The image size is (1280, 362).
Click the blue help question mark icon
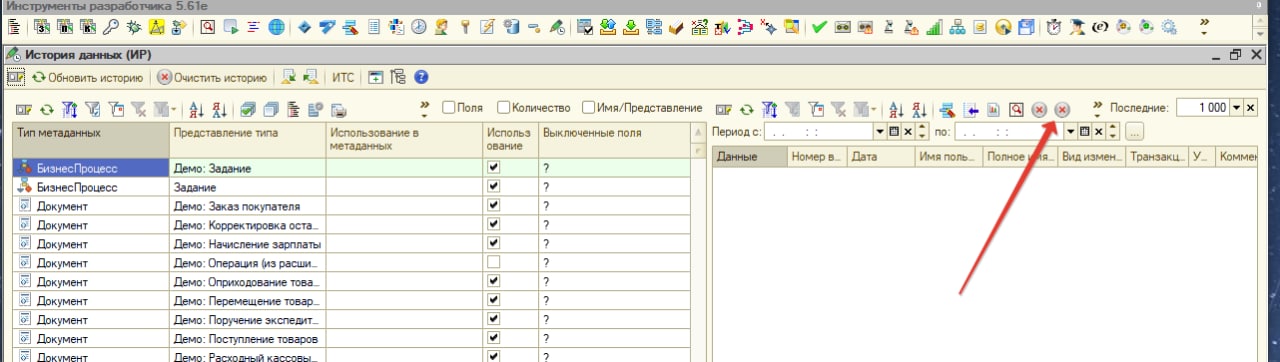[421, 77]
